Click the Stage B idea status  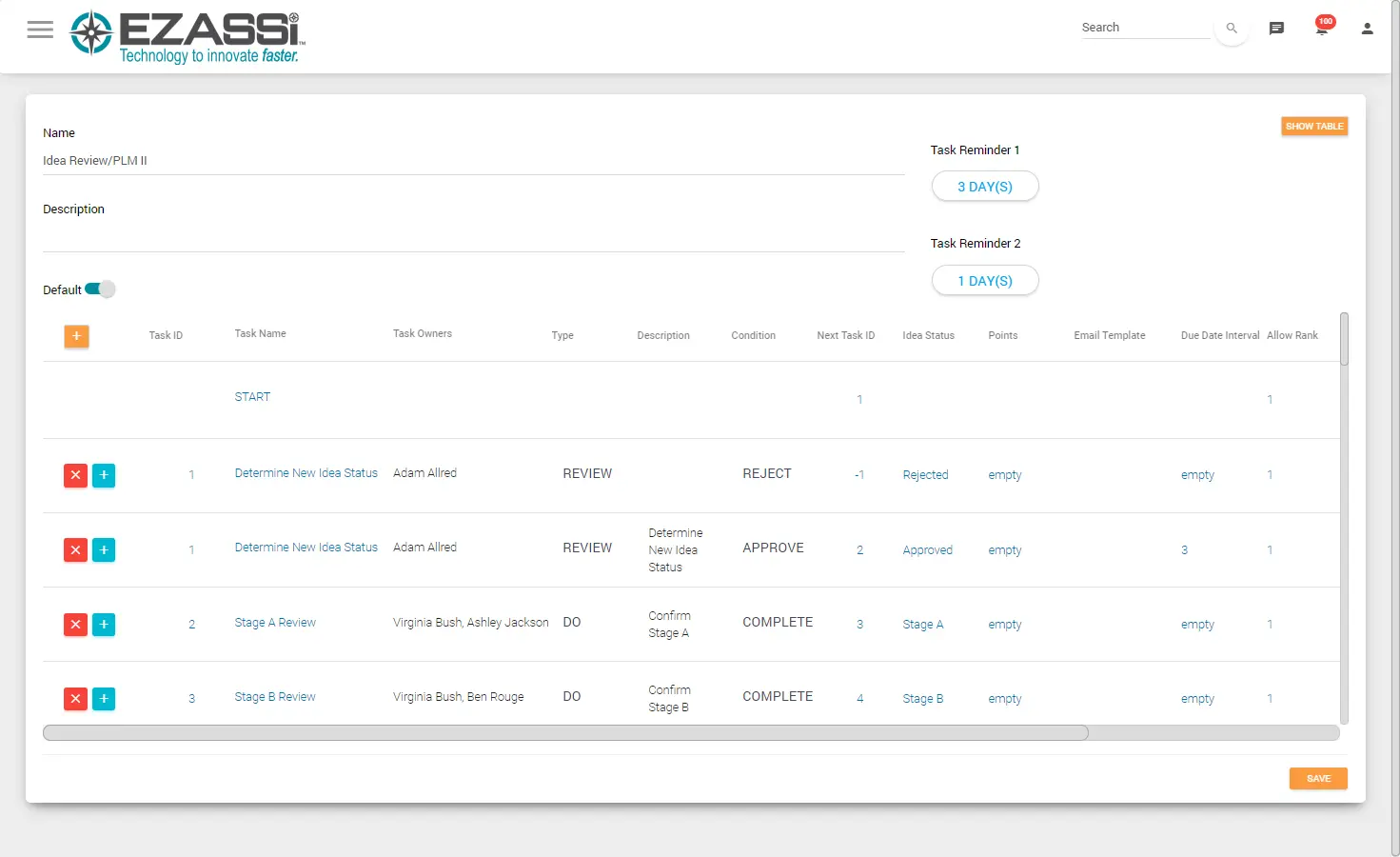pyautogui.click(x=923, y=699)
